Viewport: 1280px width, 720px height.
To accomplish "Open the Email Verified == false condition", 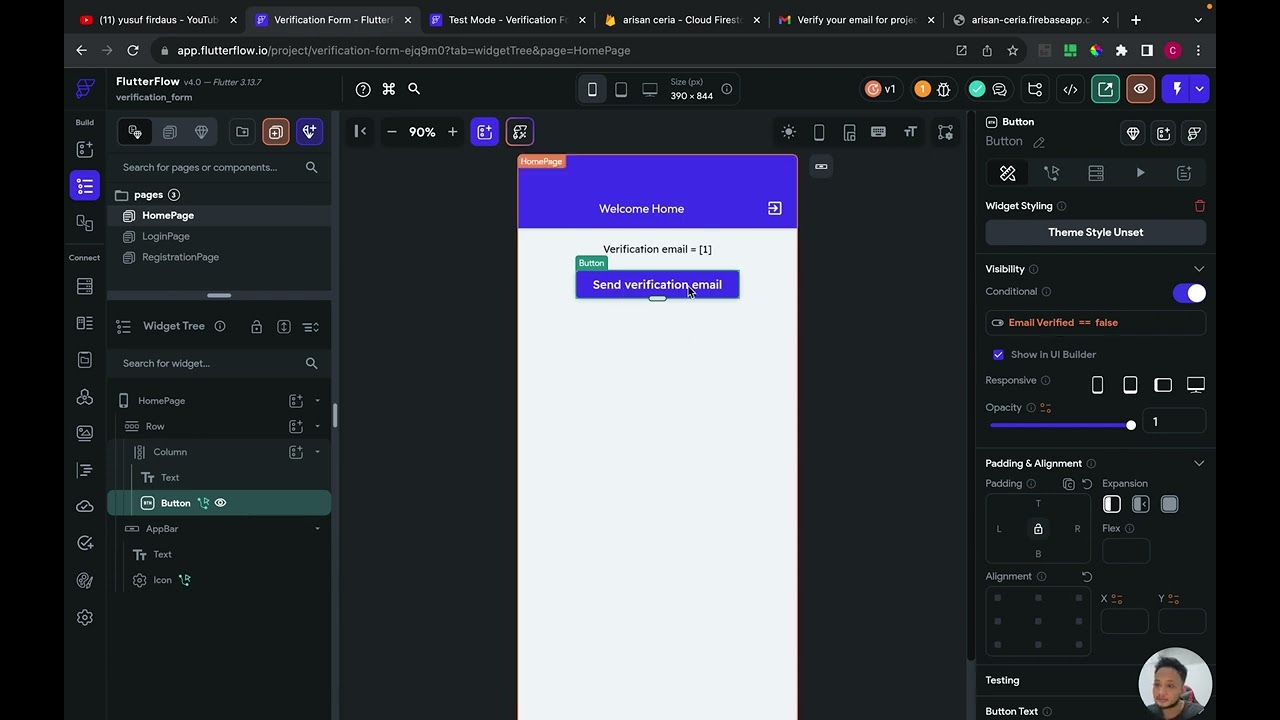I will pyautogui.click(x=1096, y=323).
